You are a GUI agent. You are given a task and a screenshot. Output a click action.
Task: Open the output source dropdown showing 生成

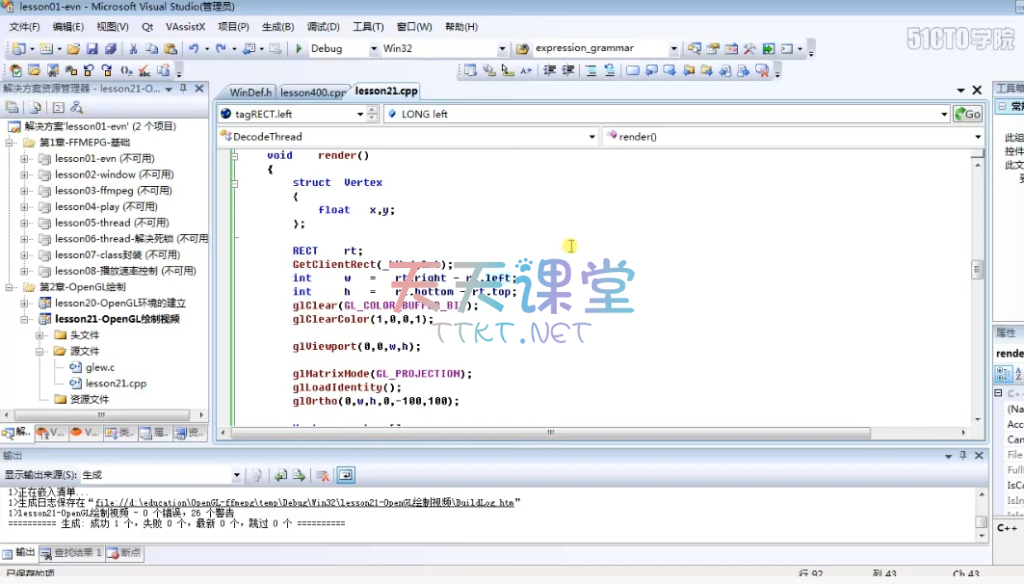(236, 475)
